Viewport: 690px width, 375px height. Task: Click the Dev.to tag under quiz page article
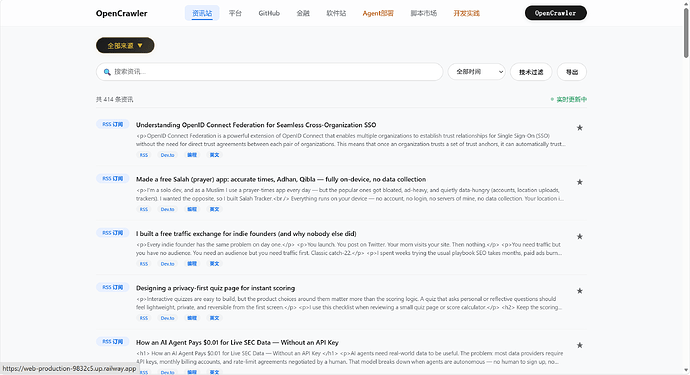click(x=167, y=318)
